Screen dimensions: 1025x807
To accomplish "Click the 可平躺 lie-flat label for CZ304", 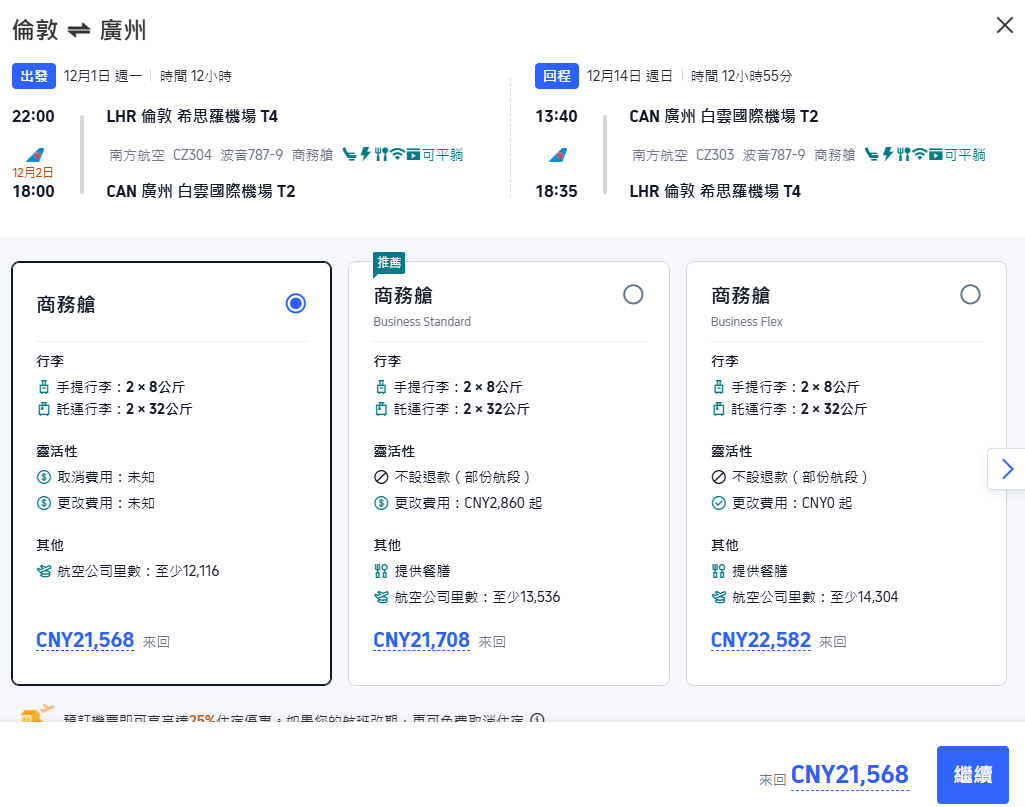I will pyautogui.click(x=443, y=155).
